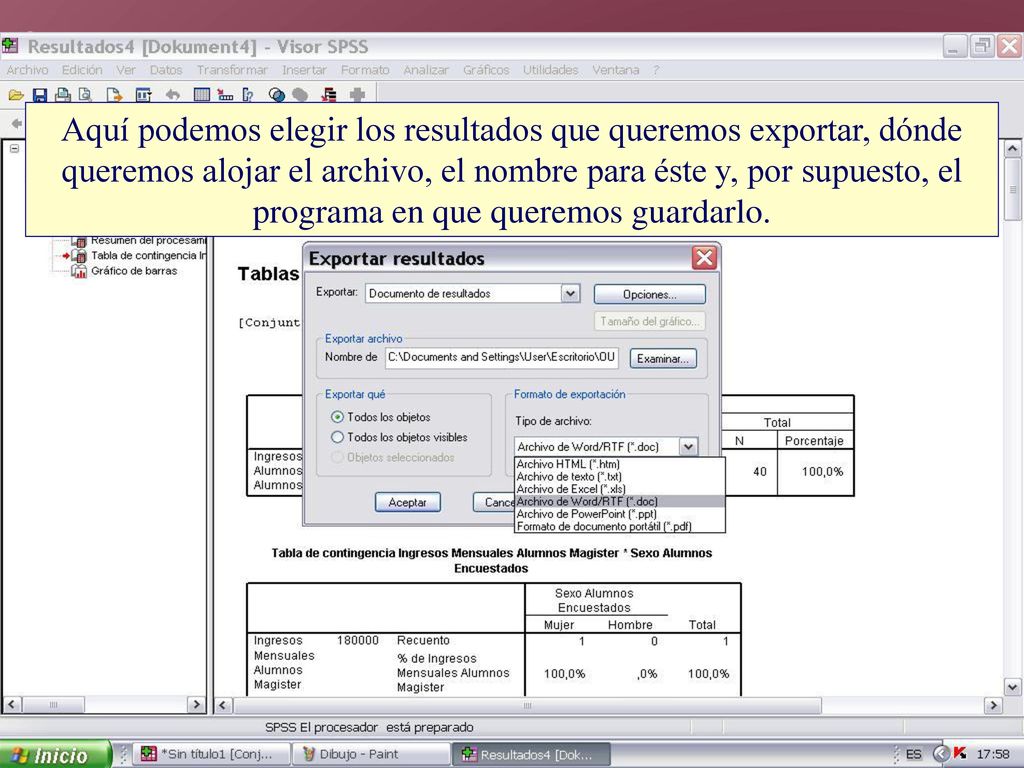
Task: Click outline pane scroll right arrow
Action: (x=196, y=705)
